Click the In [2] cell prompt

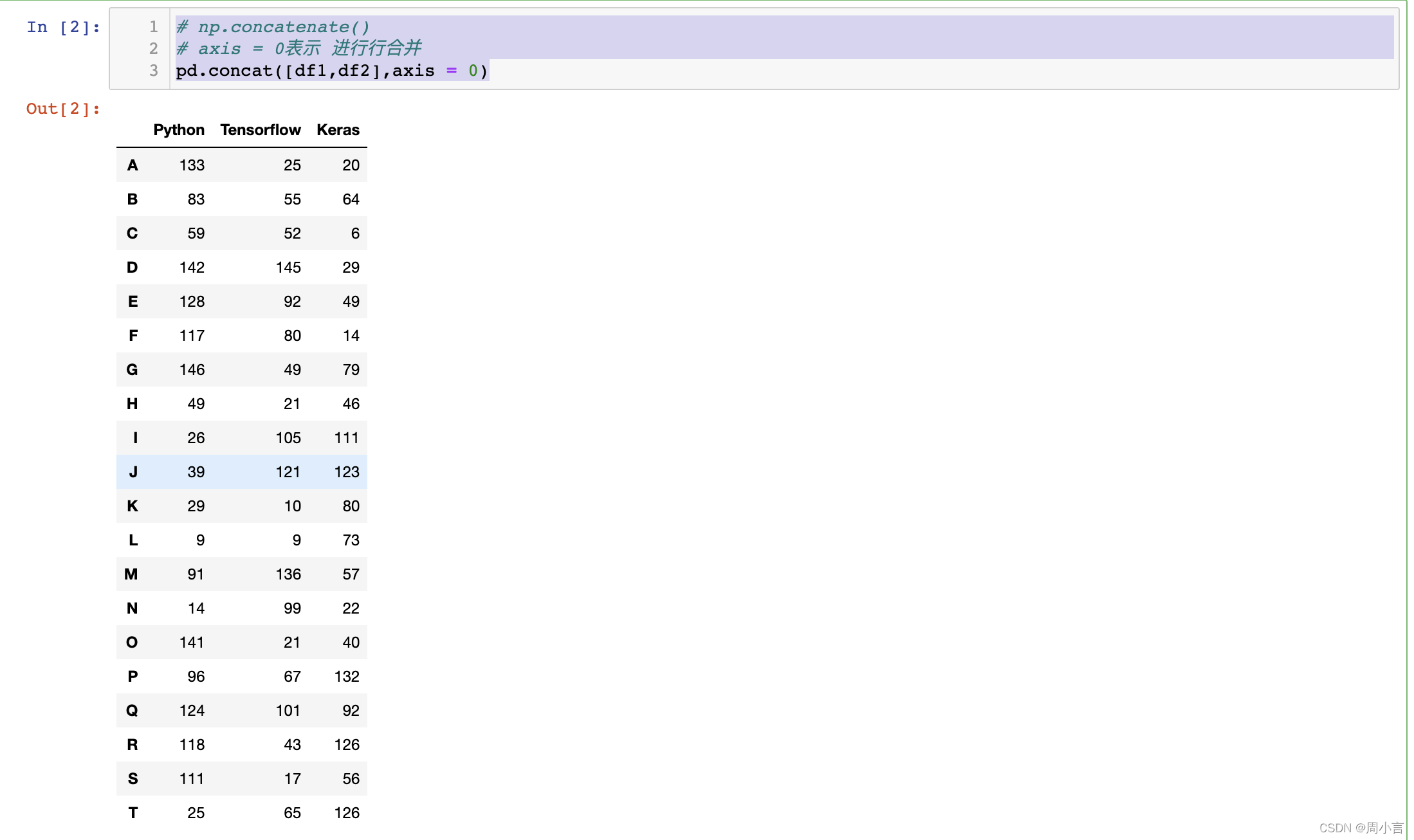tap(64, 27)
